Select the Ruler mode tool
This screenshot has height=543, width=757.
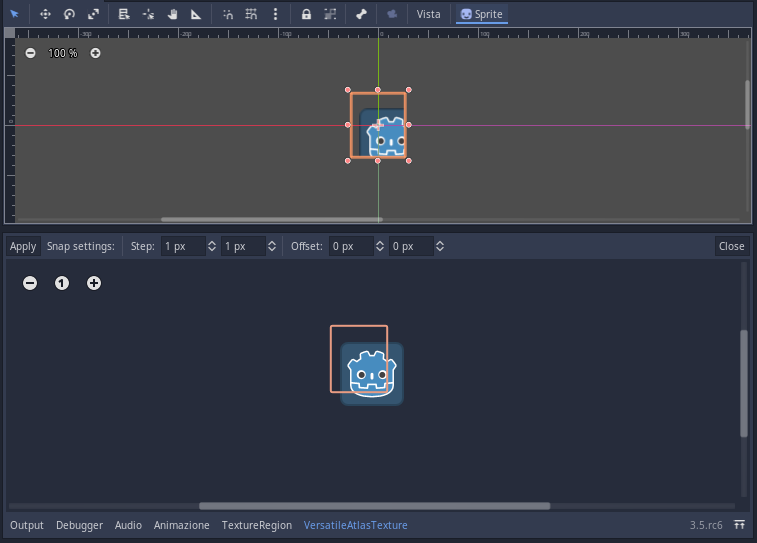196,14
